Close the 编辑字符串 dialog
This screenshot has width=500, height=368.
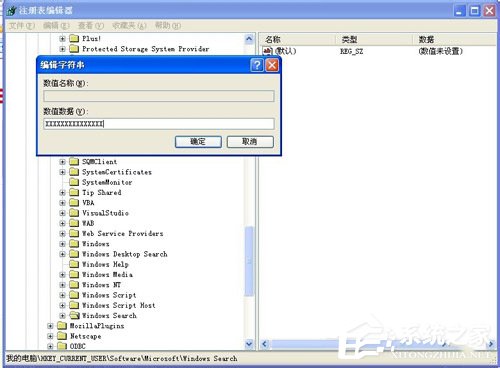click(x=272, y=65)
